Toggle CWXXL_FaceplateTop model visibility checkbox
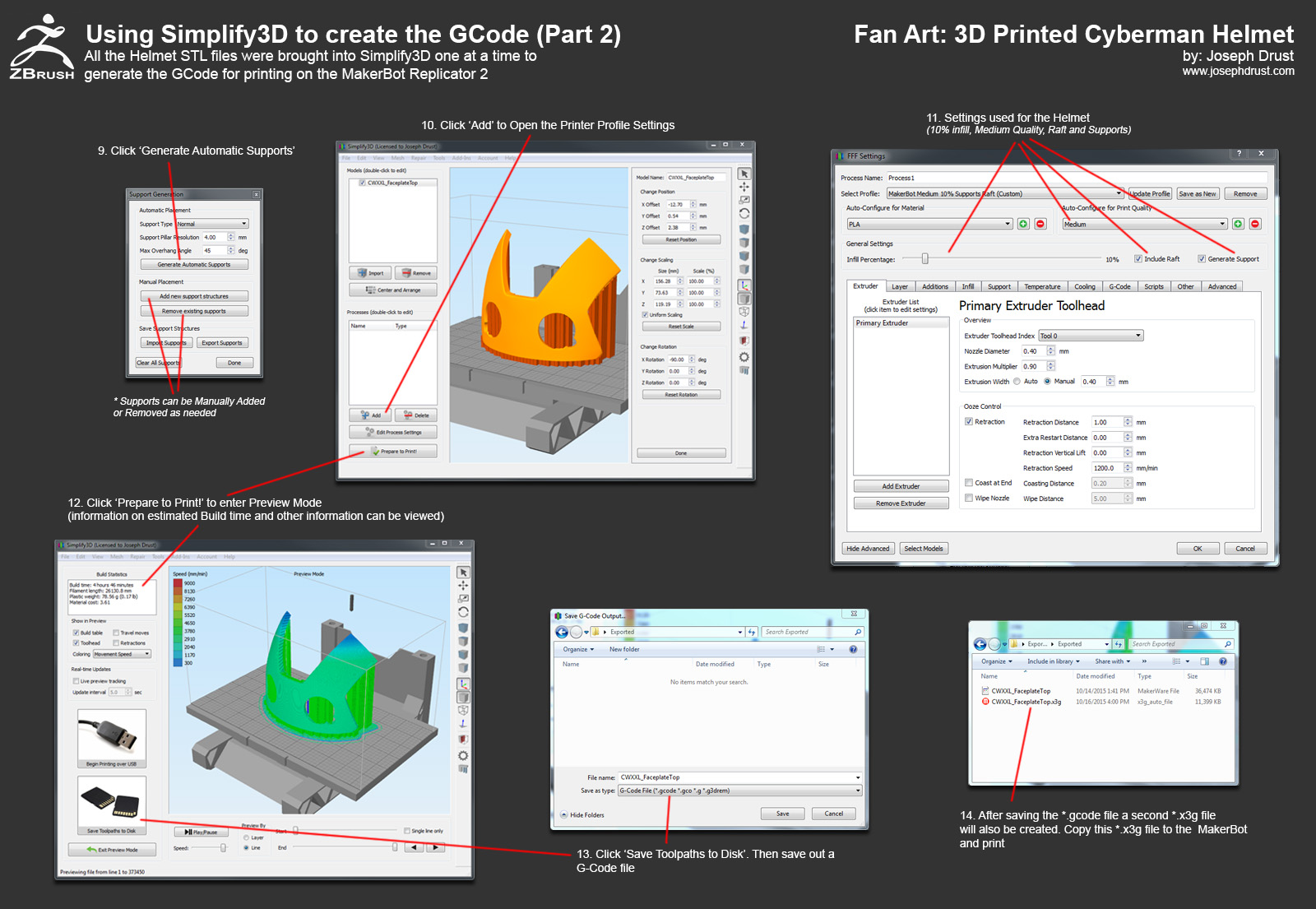This screenshot has width=1316, height=909. coord(363,183)
